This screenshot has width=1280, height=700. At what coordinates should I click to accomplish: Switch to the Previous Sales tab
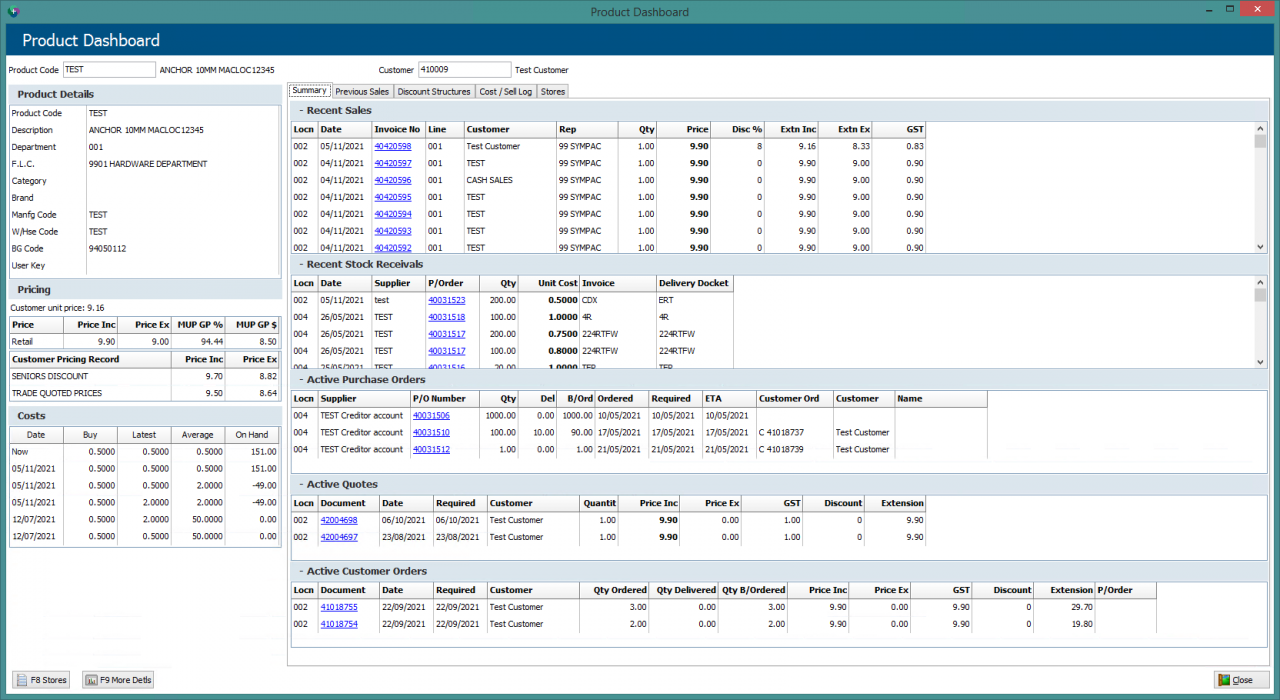click(x=361, y=90)
